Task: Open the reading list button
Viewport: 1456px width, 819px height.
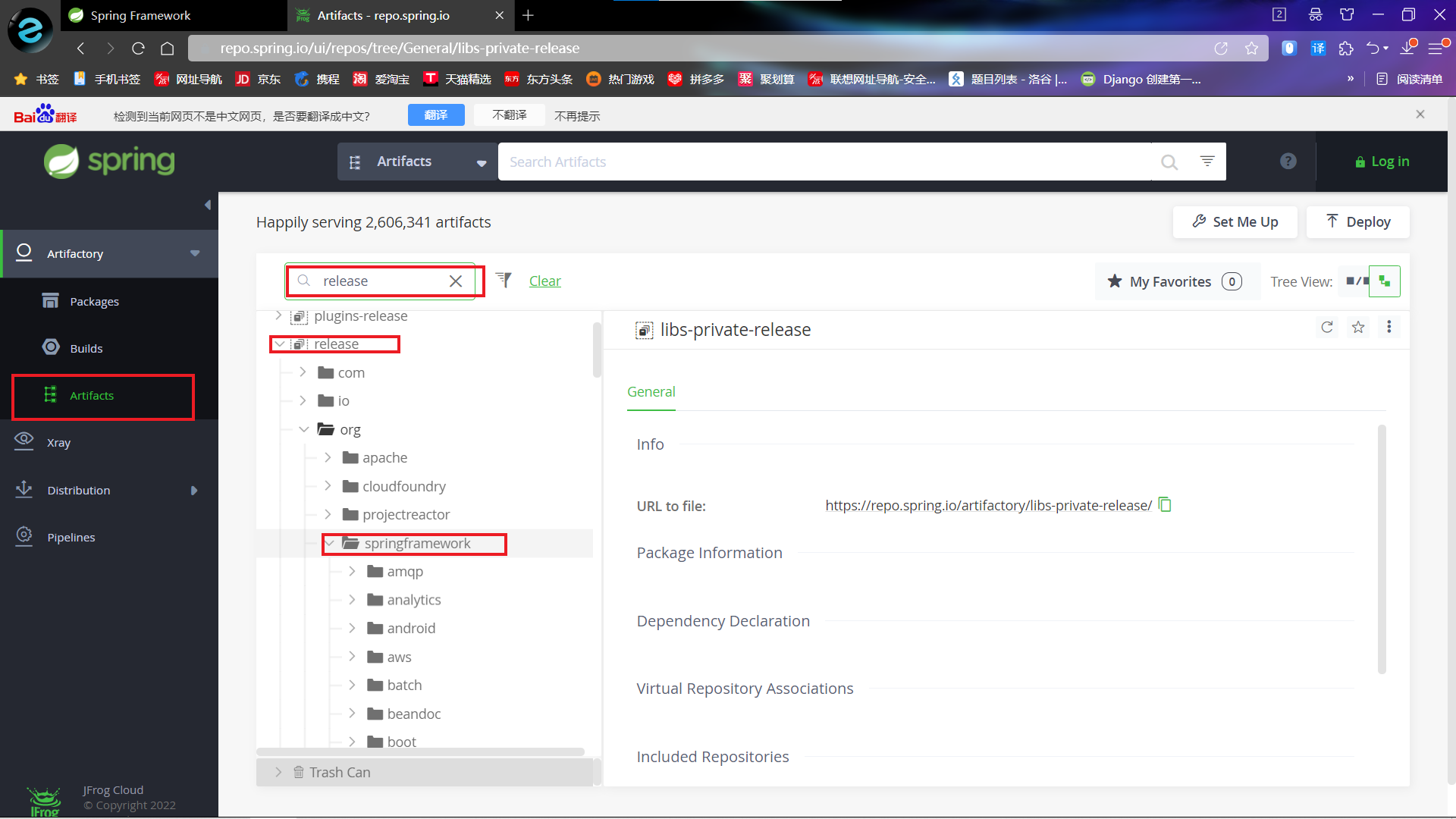Action: [x=1410, y=79]
